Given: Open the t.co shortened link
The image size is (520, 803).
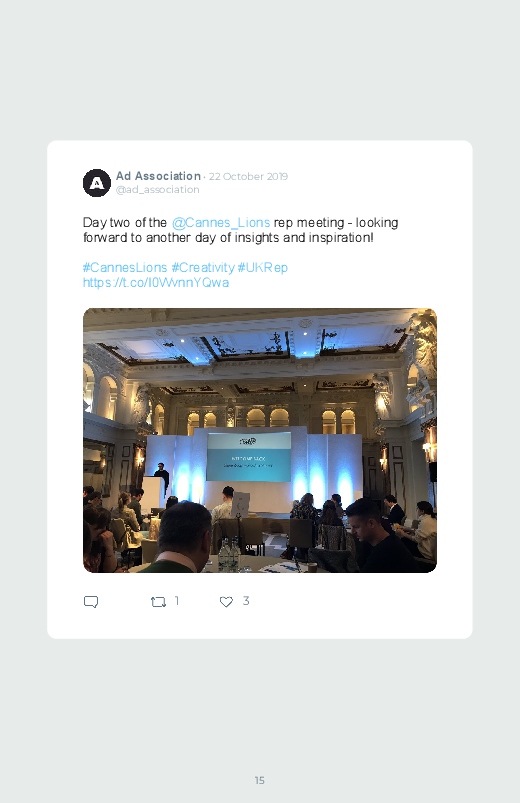Looking at the screenshot, I should pyautogui.click(x=156, y=283).
